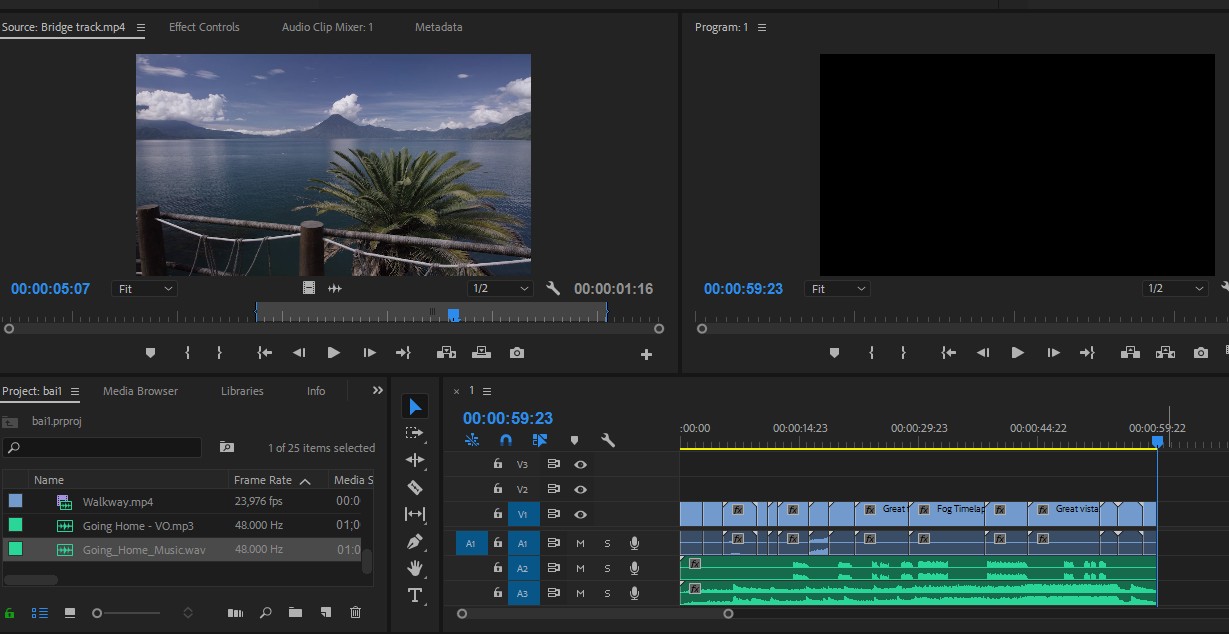Click Extract in the Program monitor
Screen dimensions: 1229x634
[x=1165, y=353]
